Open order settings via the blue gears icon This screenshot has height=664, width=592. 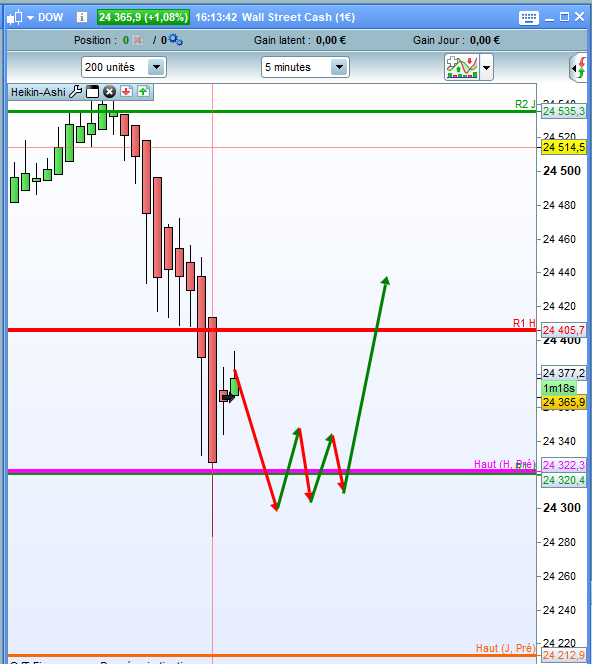(175, 40)
